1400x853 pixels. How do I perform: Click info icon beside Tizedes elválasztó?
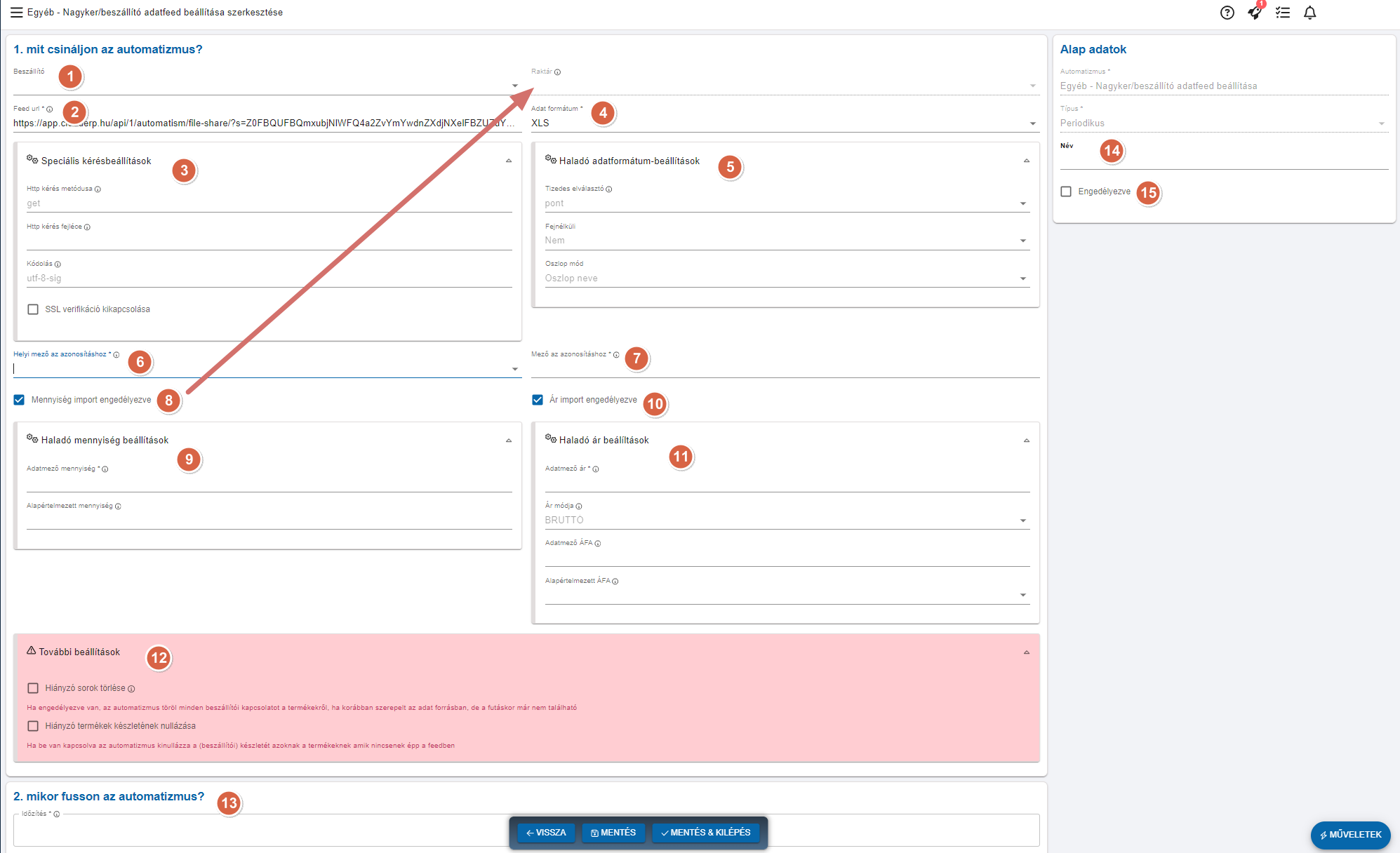point(609,189)
